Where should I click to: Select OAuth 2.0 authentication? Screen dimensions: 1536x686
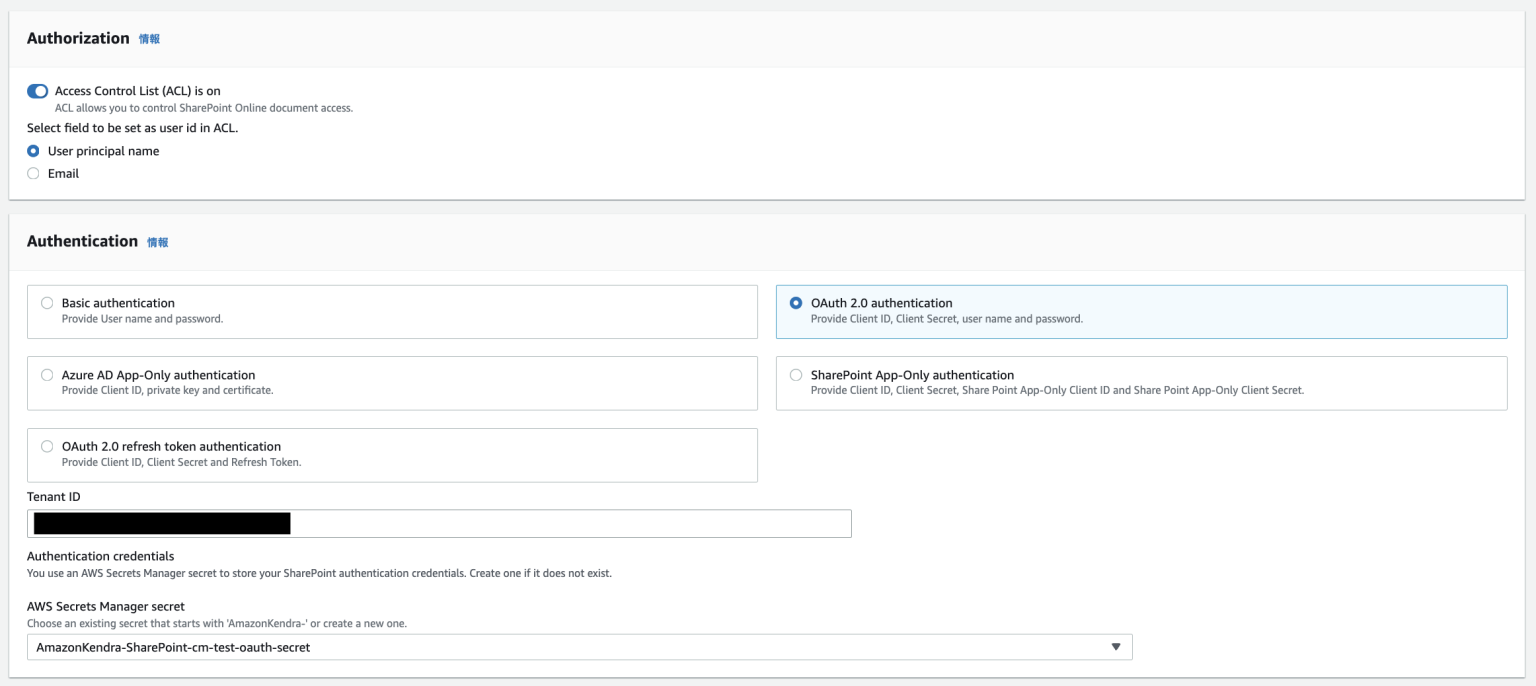[x=795, y=303]
